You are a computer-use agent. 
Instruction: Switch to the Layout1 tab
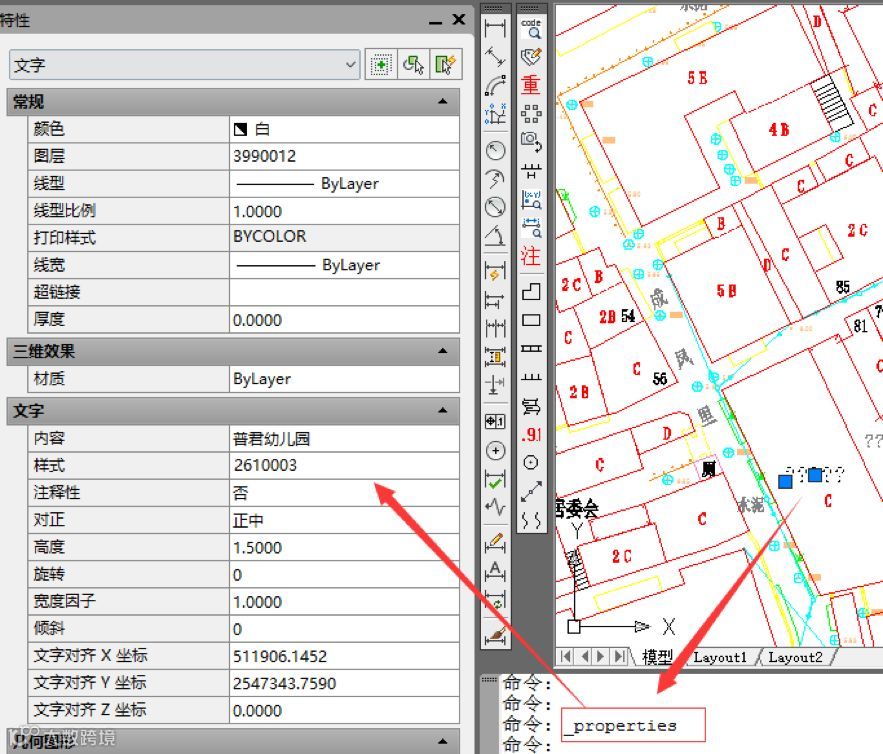720,657
